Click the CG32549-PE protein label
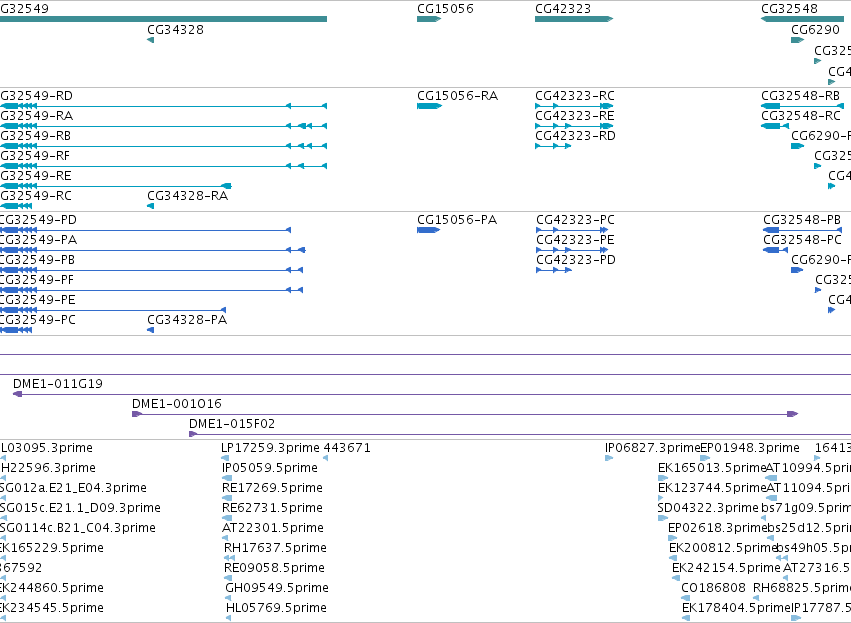Screen dimensions: 851x623 pos(38,300)
